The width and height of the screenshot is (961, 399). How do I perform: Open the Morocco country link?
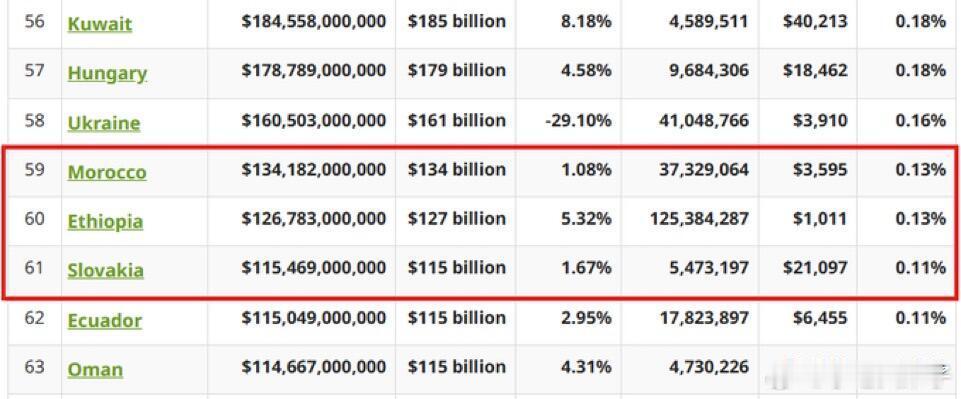pyautogui.click(x=107, y=172)
